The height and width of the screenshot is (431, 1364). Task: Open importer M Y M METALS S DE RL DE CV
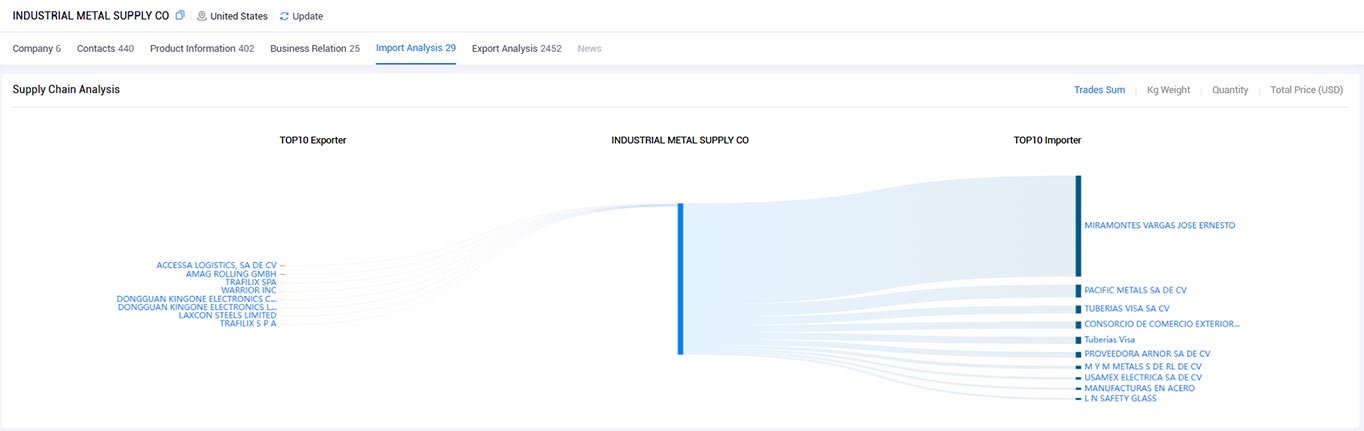click(x=1143, y=367)
